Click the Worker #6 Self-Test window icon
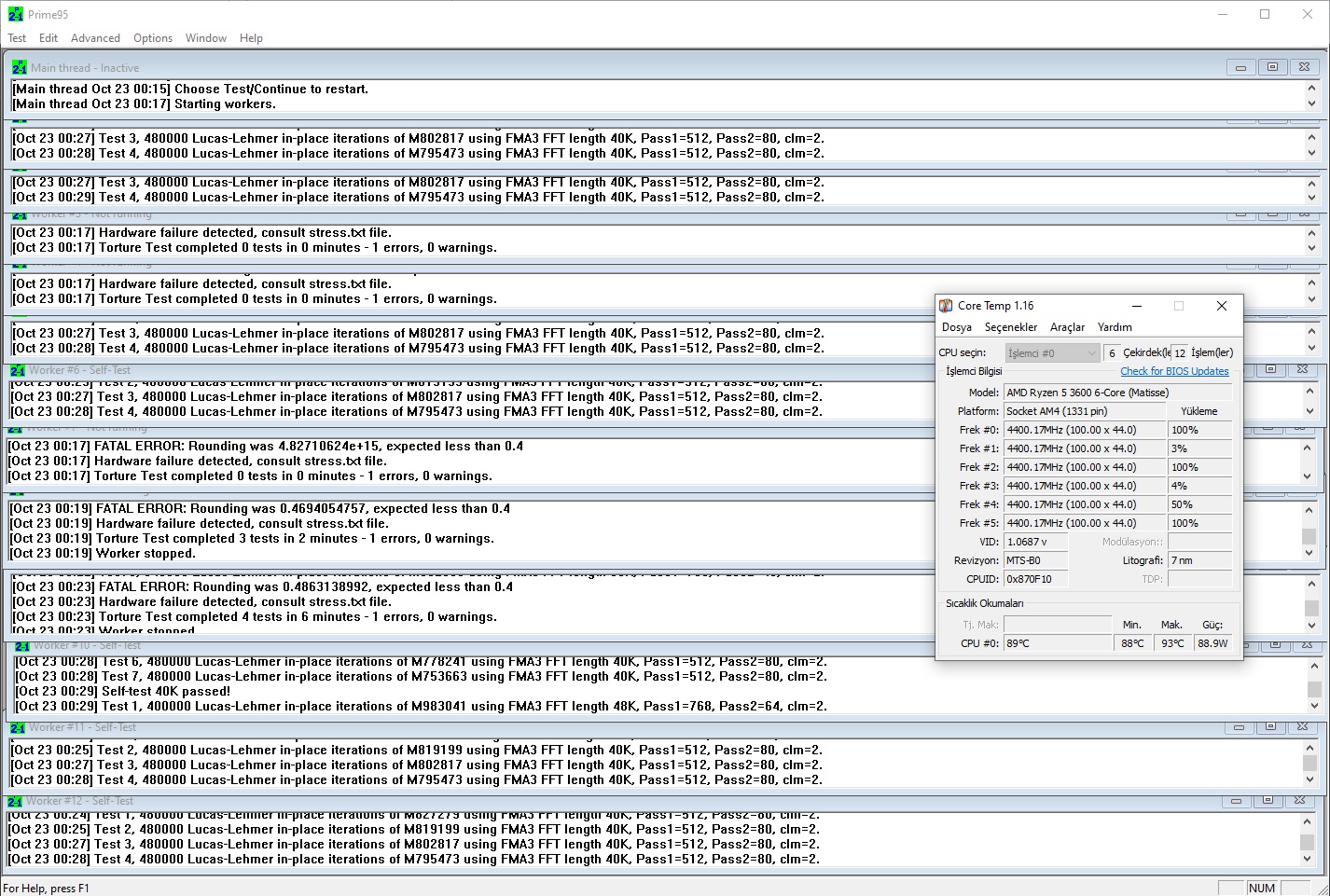 coord(18,370)
